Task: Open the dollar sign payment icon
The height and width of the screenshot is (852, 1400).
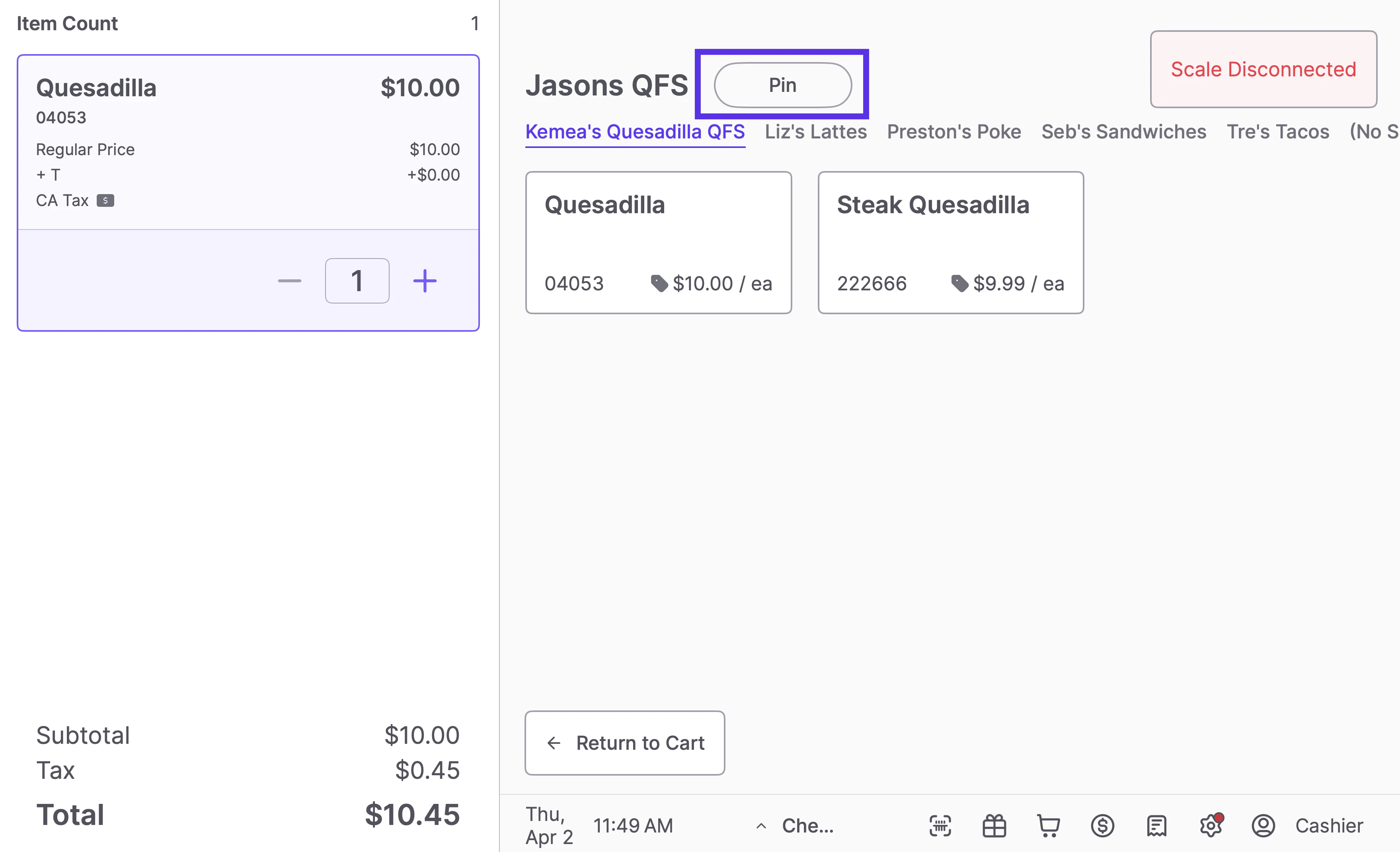Action: (1102, 825)
